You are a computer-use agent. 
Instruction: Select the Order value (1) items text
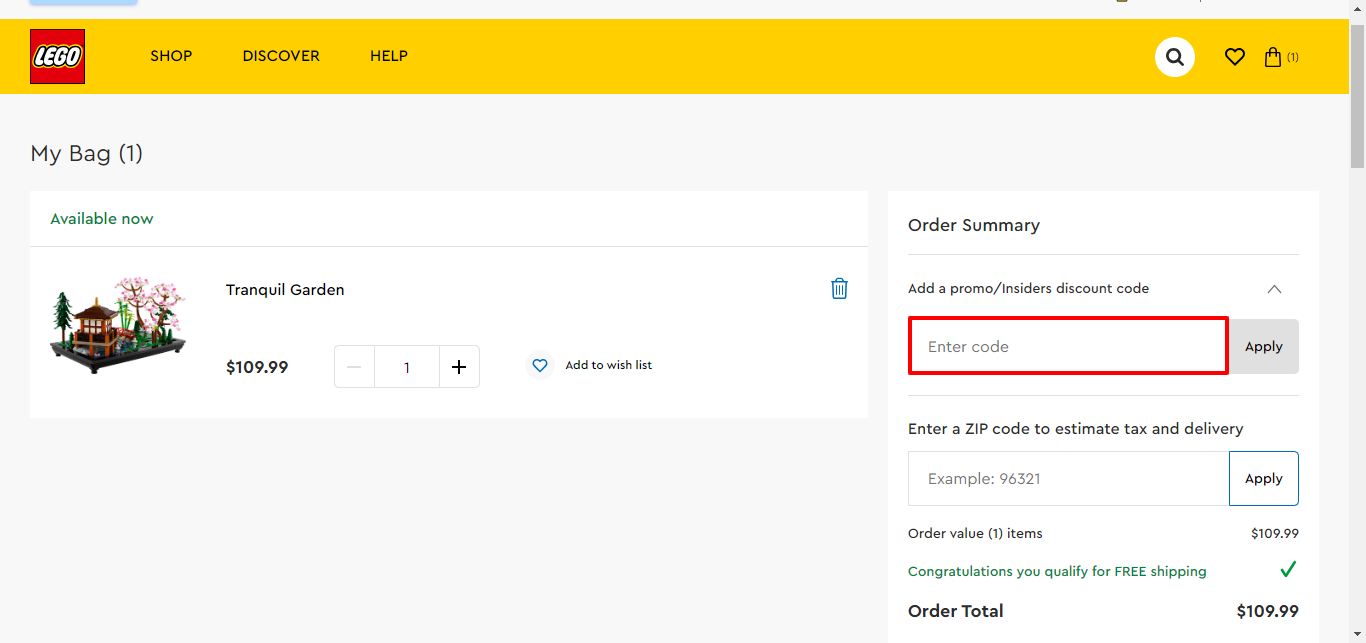pos(975,534)
